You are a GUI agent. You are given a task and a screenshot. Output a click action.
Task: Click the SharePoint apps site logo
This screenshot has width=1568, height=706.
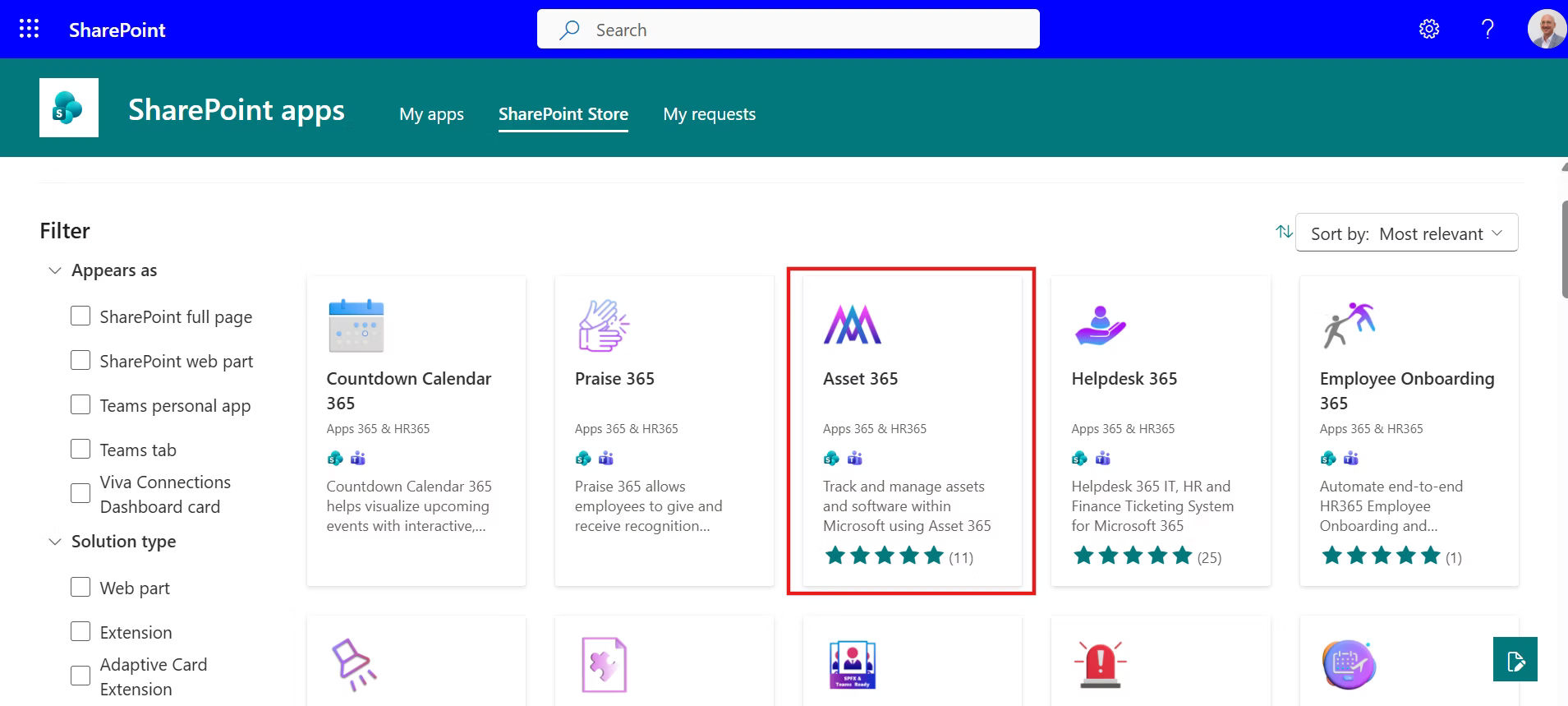coord(69,108)
